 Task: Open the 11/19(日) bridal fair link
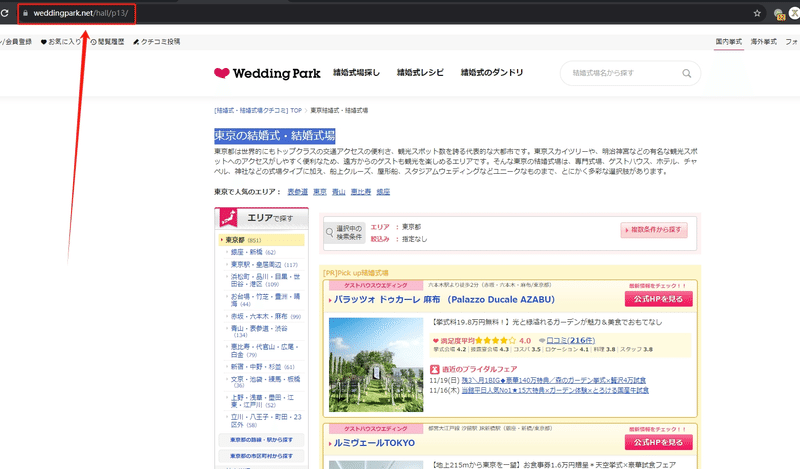[x=554, y=380]
